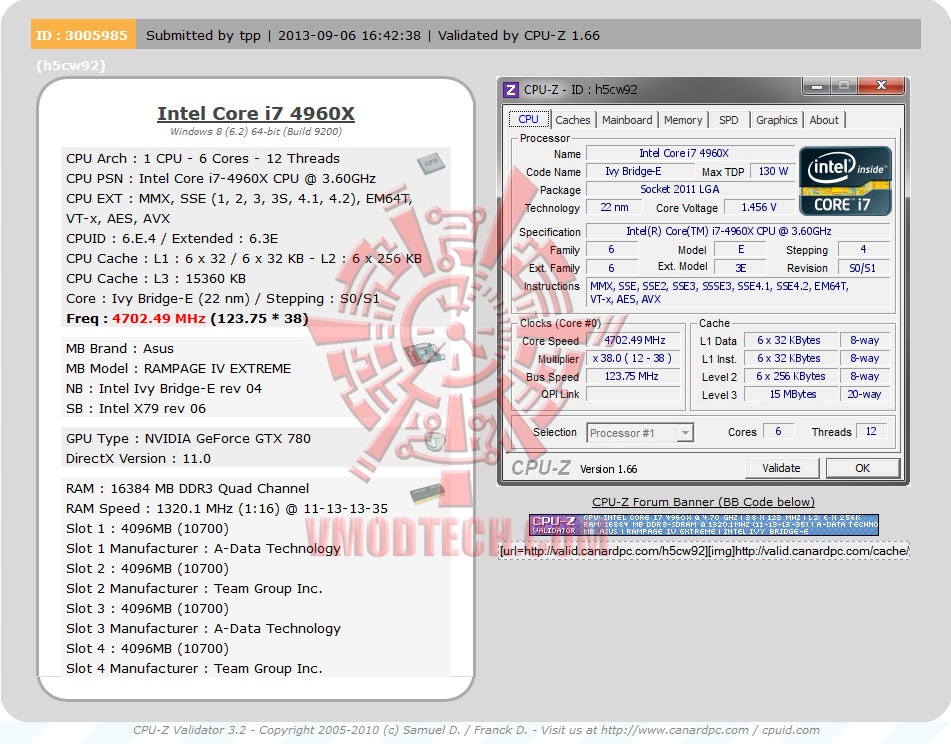Click the Windows 8 64-bit build subtitle

[256, 132]
